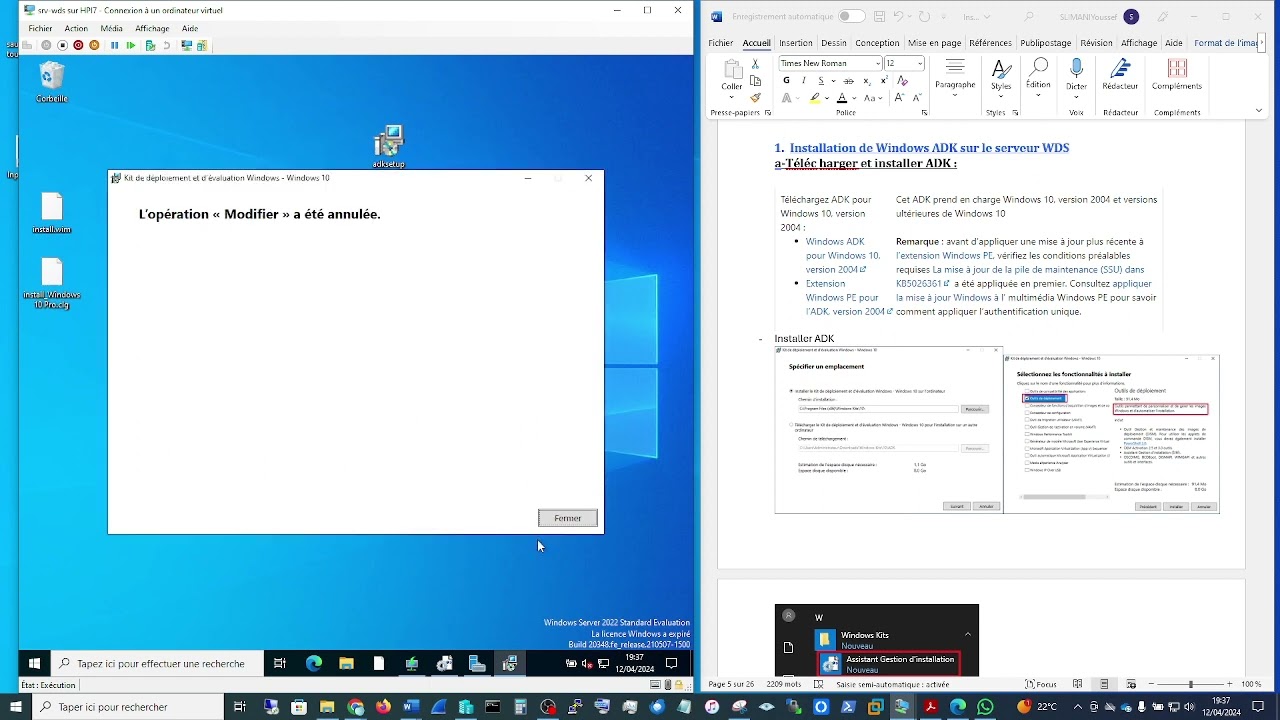Select the Corbeille recycle bin icon
The width and height of the screenshot is (1280, 720).
point(52,83)
